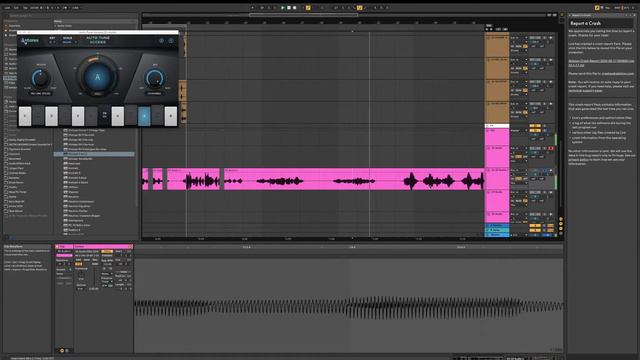Select the highlighted plug-in row in browser list
Image resolution: width=640 pixels, height=360 pixels.
[94, 154]
